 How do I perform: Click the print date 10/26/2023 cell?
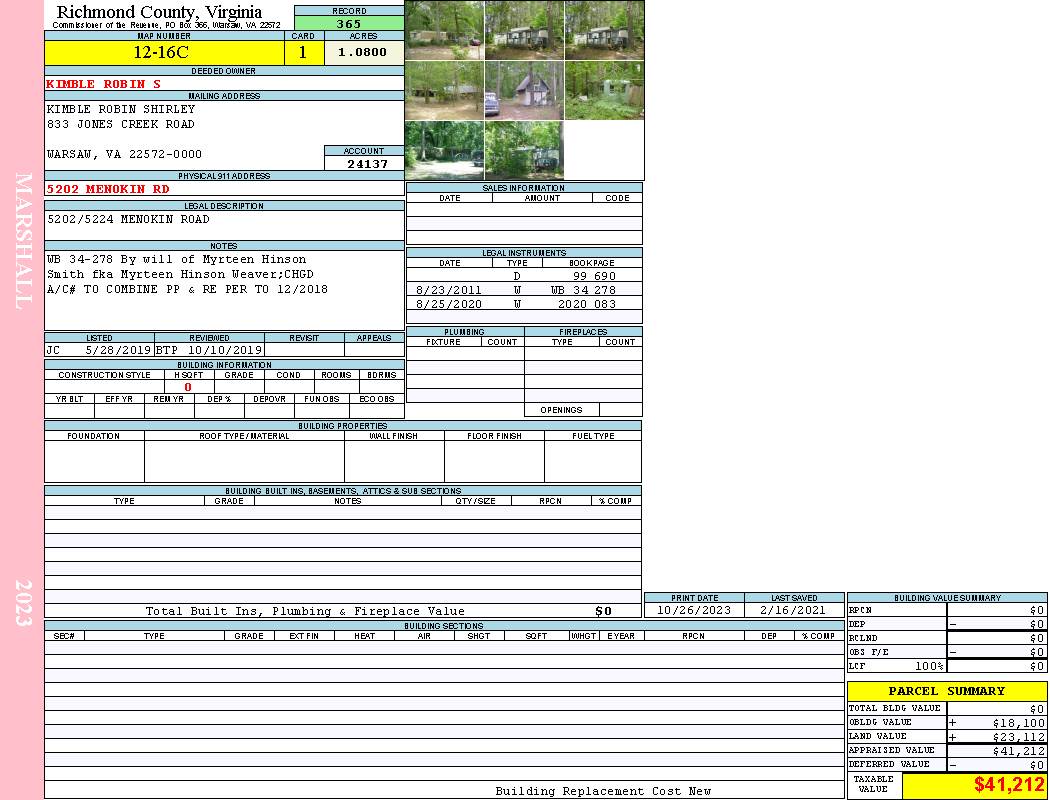[x=693, y=610]
